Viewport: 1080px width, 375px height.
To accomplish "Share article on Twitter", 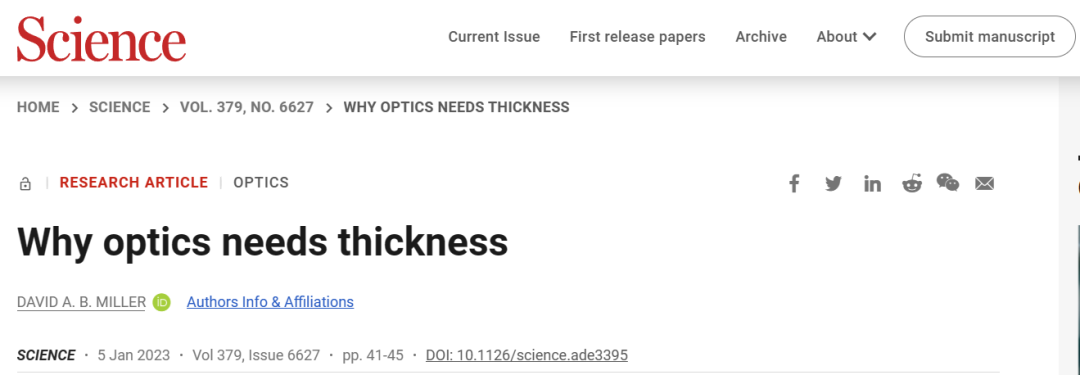I will tap(833, 183).
